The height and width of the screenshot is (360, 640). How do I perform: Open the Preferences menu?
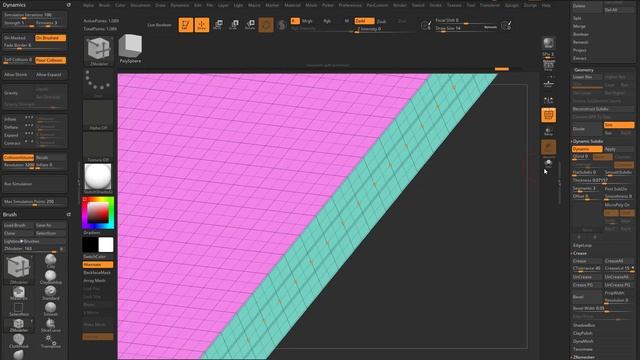[x=350, y=5]
